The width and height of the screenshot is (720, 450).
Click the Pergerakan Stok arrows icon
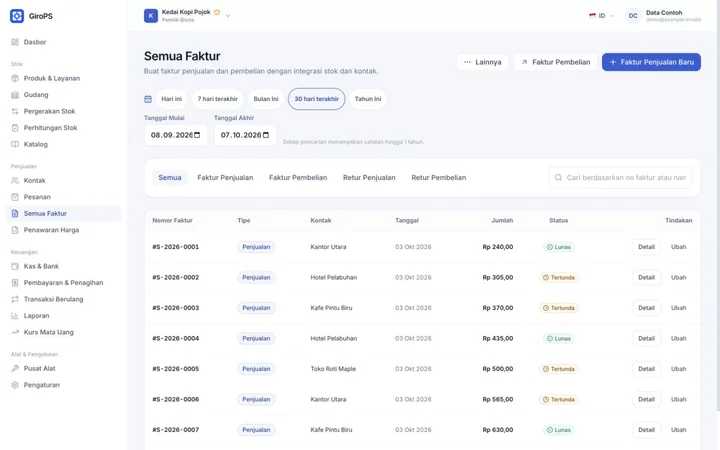[15, 112]
